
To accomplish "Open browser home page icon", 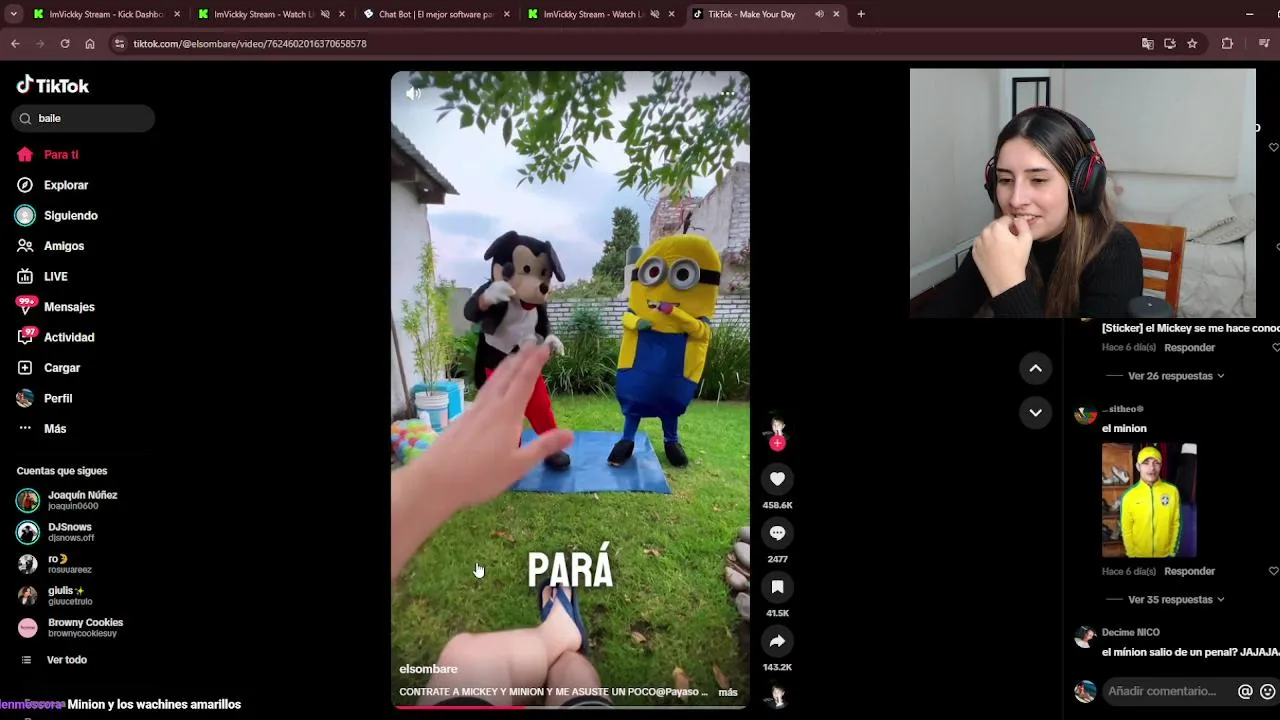I will pyautogui.click(x=90, y=44).
